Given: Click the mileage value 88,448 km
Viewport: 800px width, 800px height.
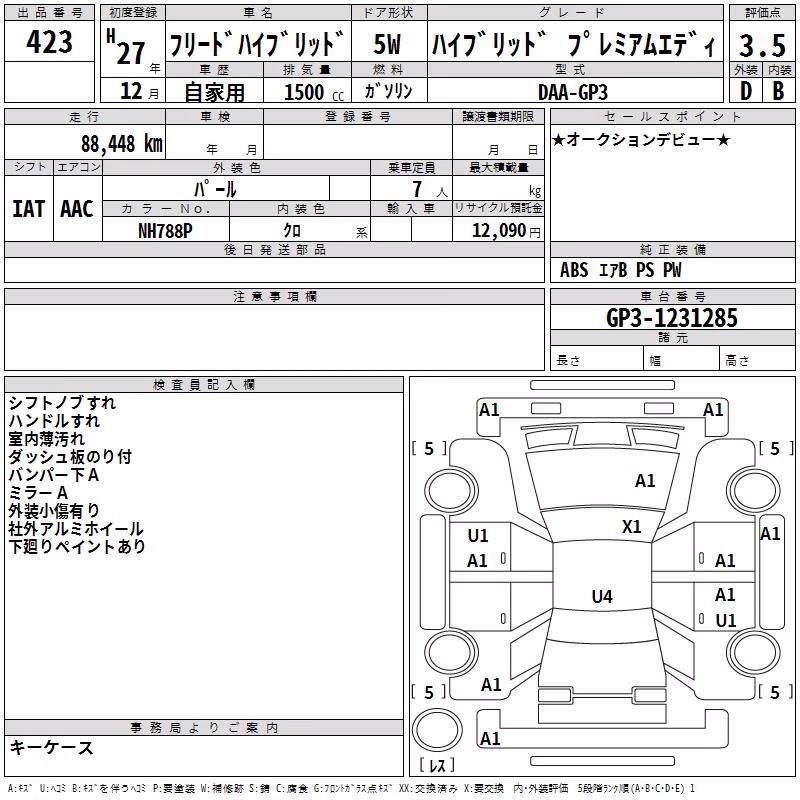Looking at the screenshot, I should tap(121, 143).
